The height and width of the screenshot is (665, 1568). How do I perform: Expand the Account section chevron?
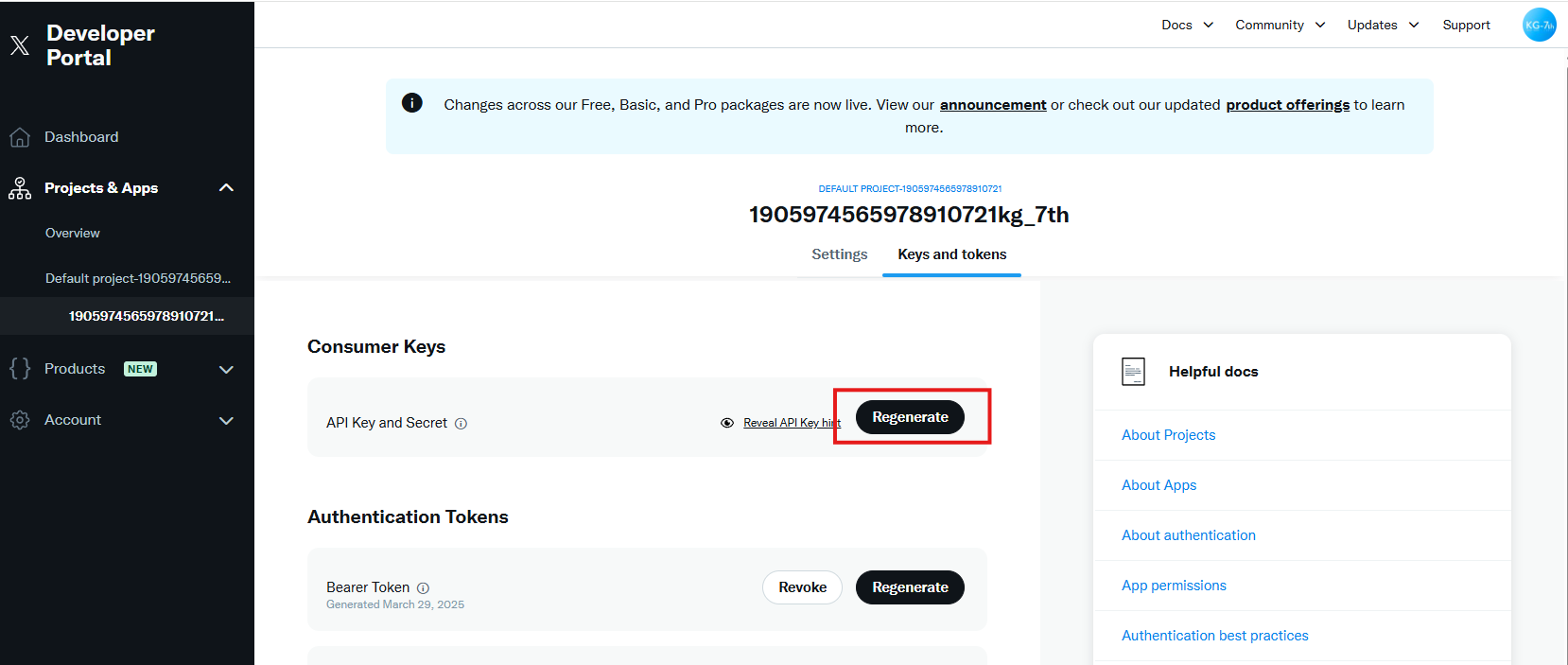tap(226, 420)
